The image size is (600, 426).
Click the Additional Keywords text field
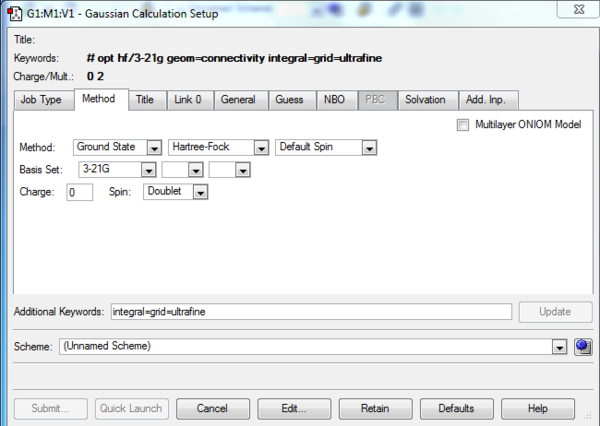coord(311,312)
